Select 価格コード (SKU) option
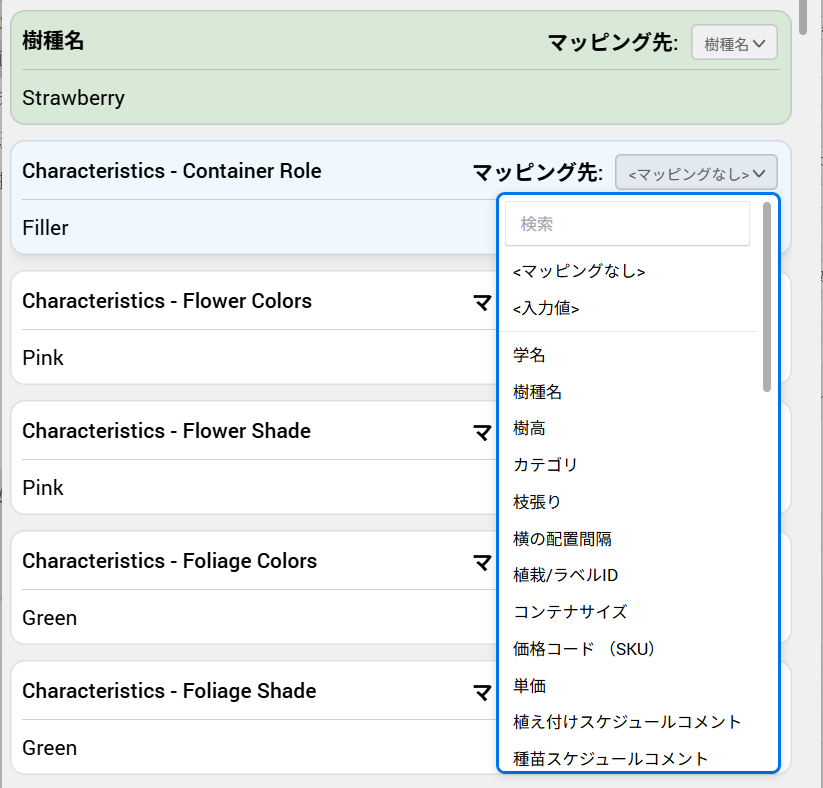This screenshot has height=788, width=823. (x=584, y=649)
